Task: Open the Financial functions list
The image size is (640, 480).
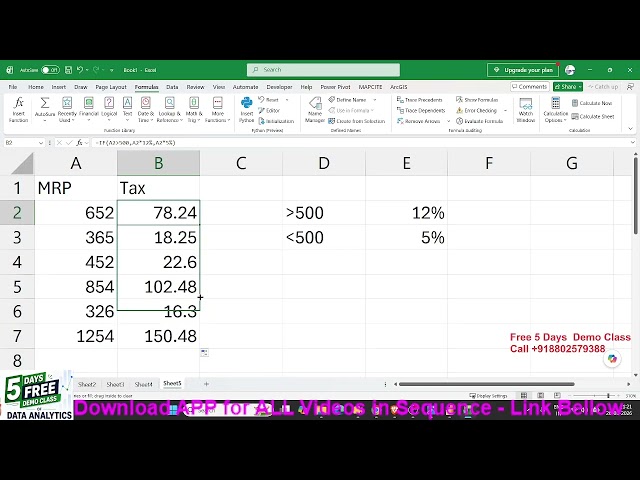Action: [89, 109]
